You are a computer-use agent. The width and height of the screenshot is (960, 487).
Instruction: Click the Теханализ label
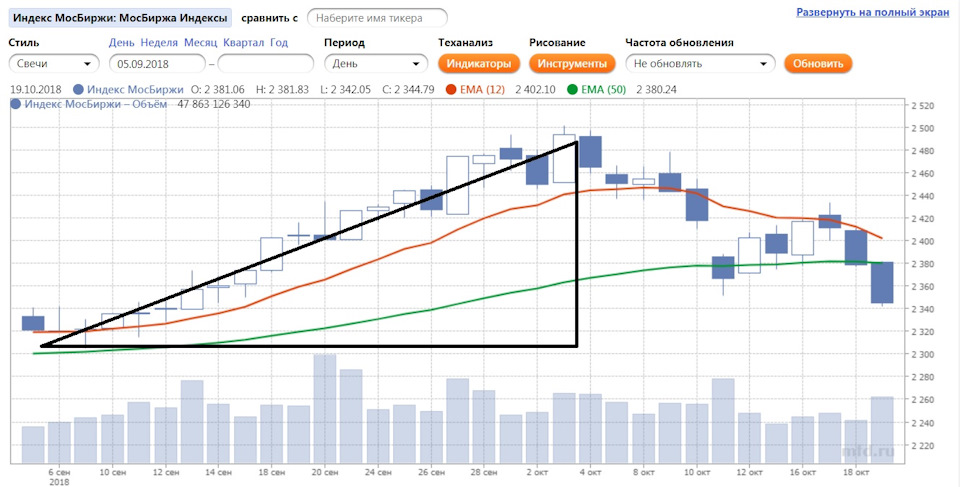[x=465, y=43]
